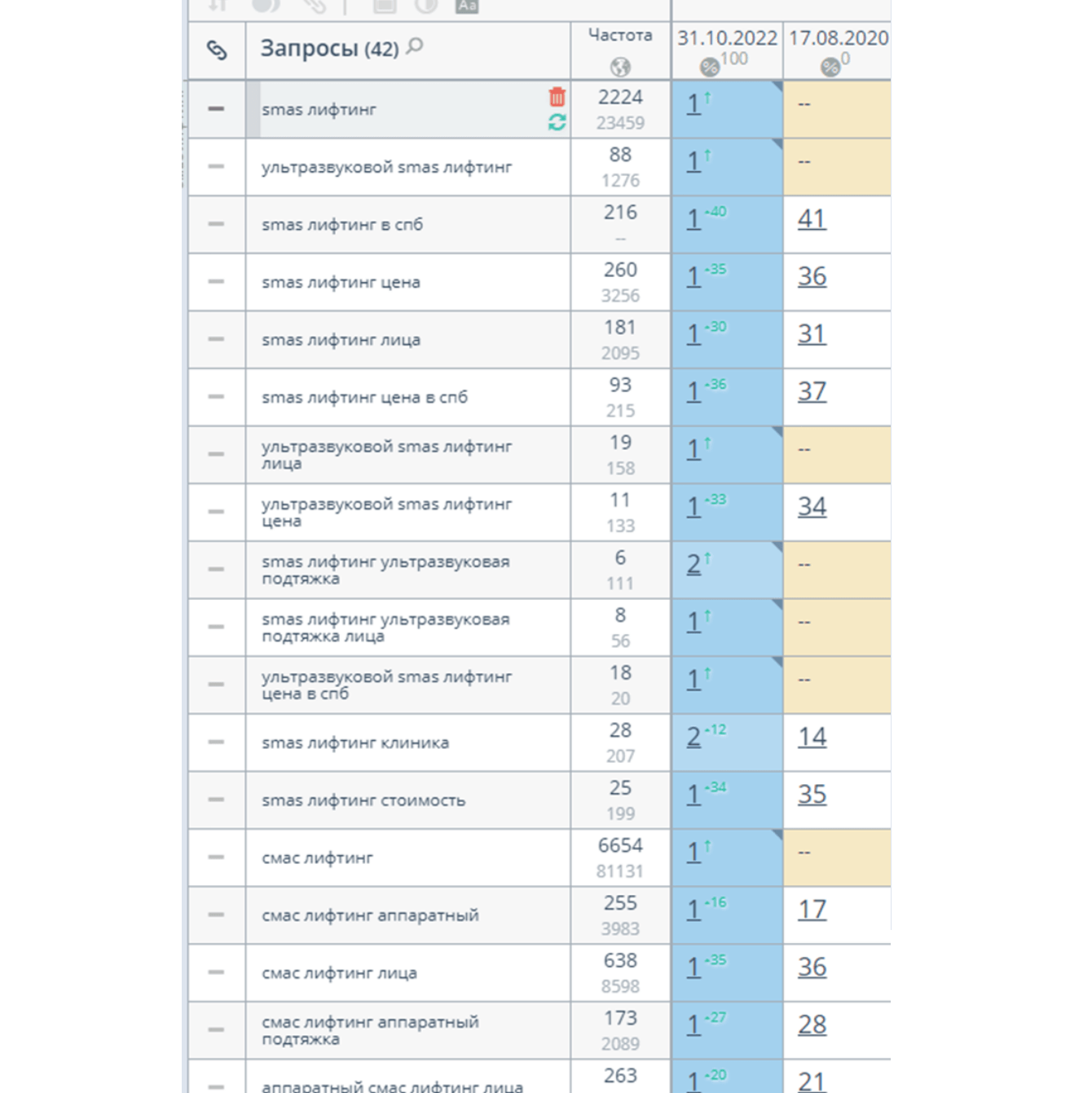
Task: Open search via magnifier beside Запросы (42)
Action: 415,46
